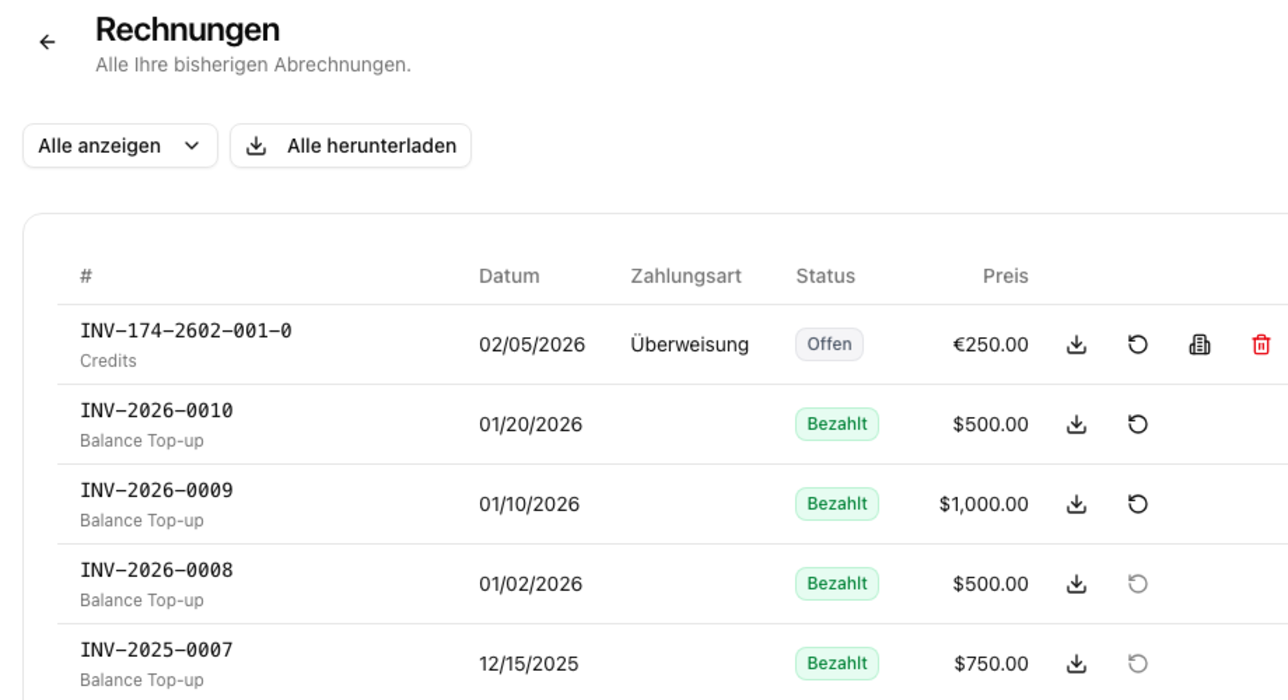Navigate back with the left arrow icon
The height and width of the screenshot is (700, 1288).
tap(47, 42)
